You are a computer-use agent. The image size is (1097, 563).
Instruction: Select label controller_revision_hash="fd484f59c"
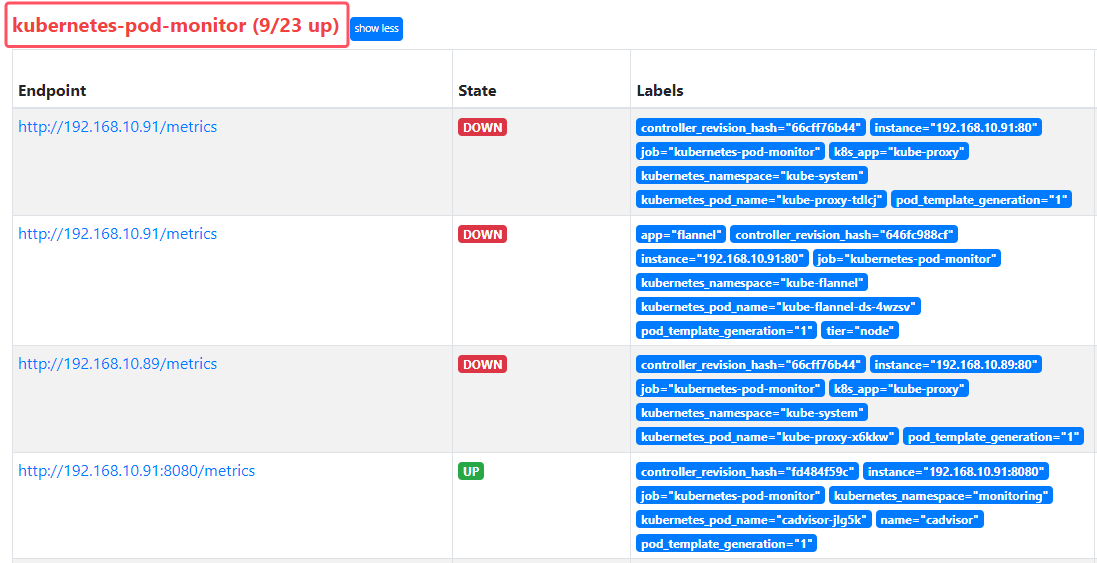747,471
